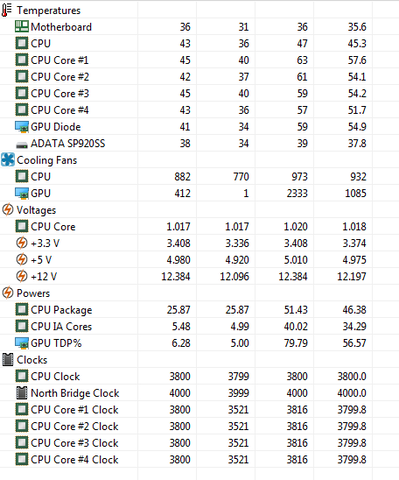Click the GPU Diode monitor icon

(x=22, y=127)
